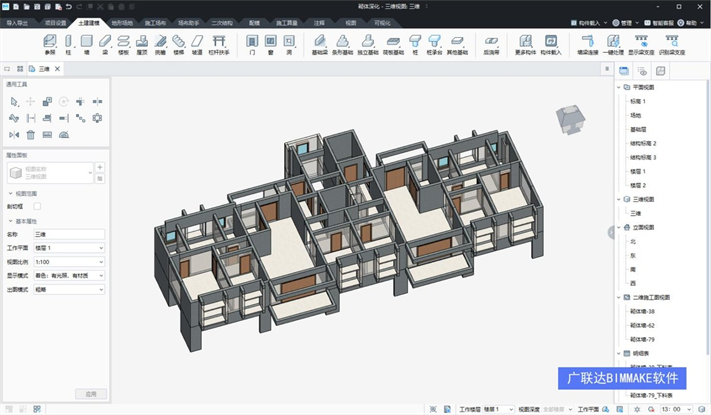Image resolution: width=711 pixels, height=415 pixels.
Task: Click 墙梁连接 wall-beam connection tool
Action: click(588, 45)
